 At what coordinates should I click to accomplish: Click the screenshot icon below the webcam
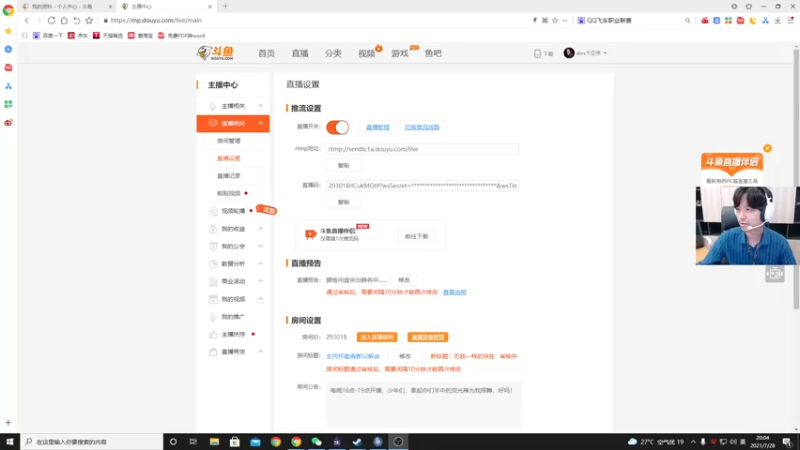(774, 274)
